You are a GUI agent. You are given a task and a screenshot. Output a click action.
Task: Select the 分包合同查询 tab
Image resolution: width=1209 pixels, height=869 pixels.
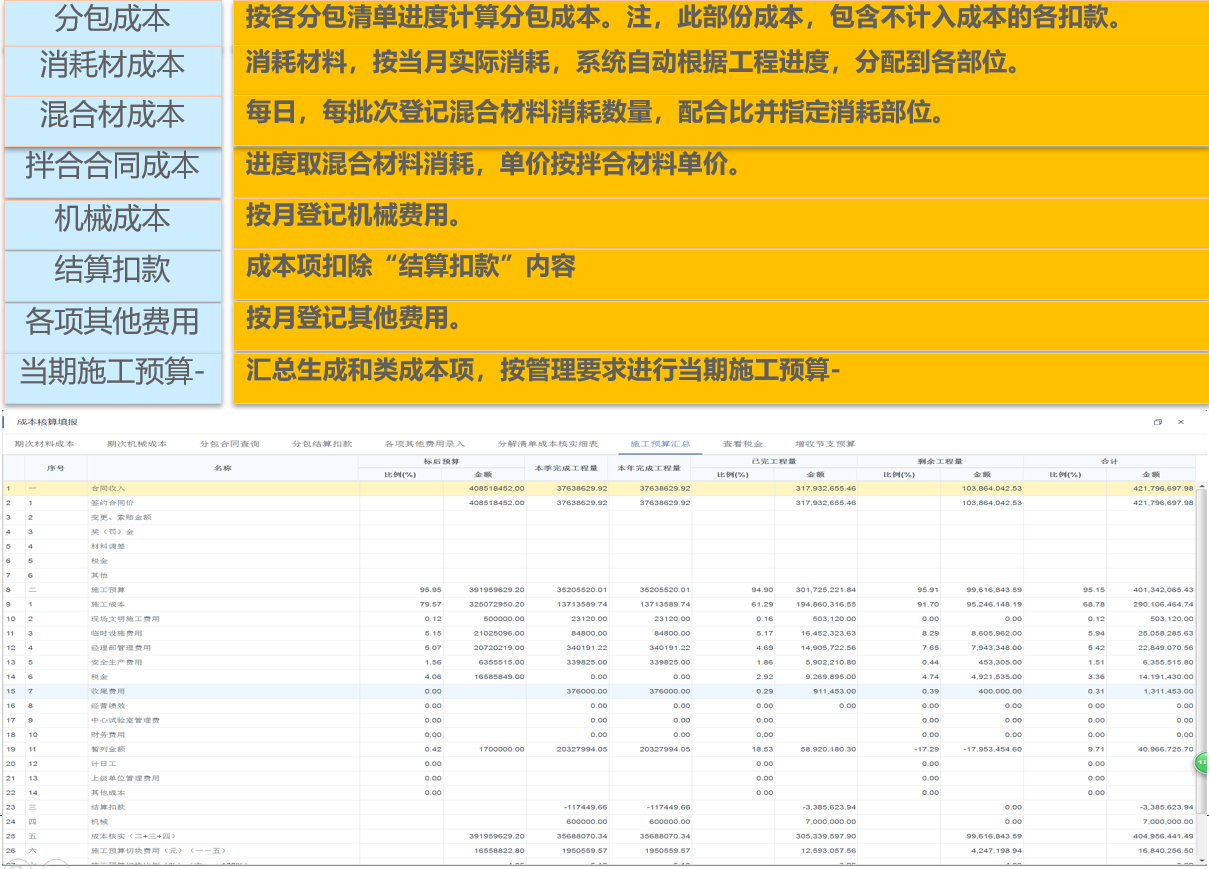[x=230, y=443]
